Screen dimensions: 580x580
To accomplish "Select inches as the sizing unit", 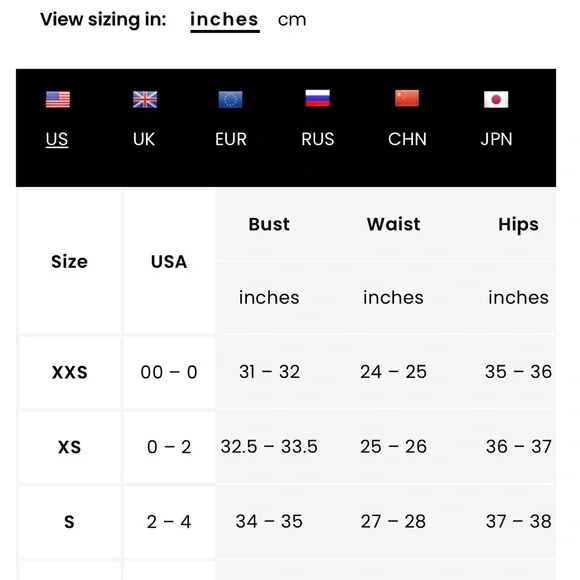I will point(224,20).
